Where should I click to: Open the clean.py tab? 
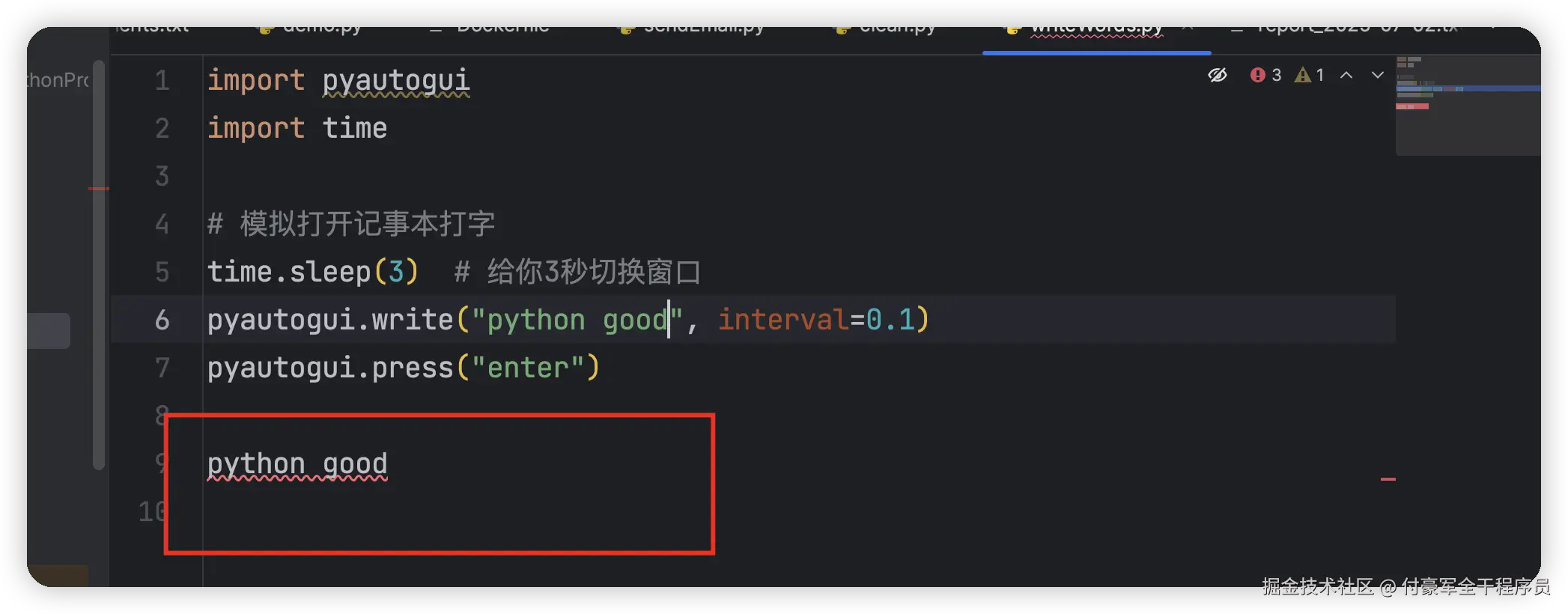886,30
